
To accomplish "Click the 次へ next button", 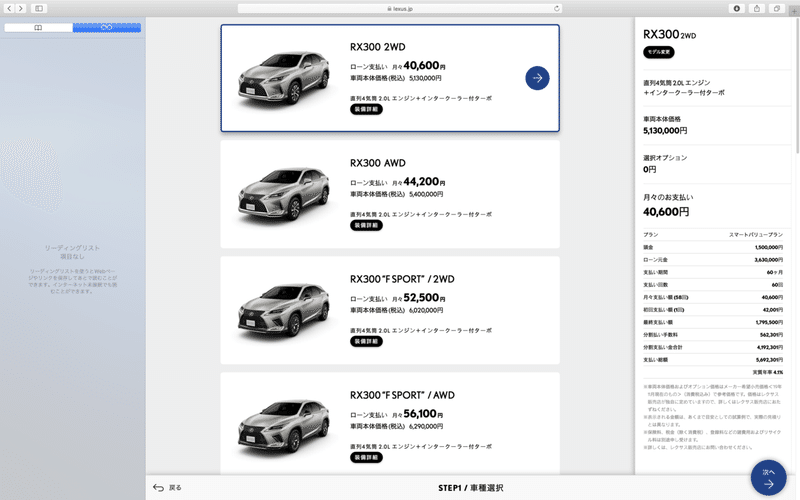I will click(768, 478).
